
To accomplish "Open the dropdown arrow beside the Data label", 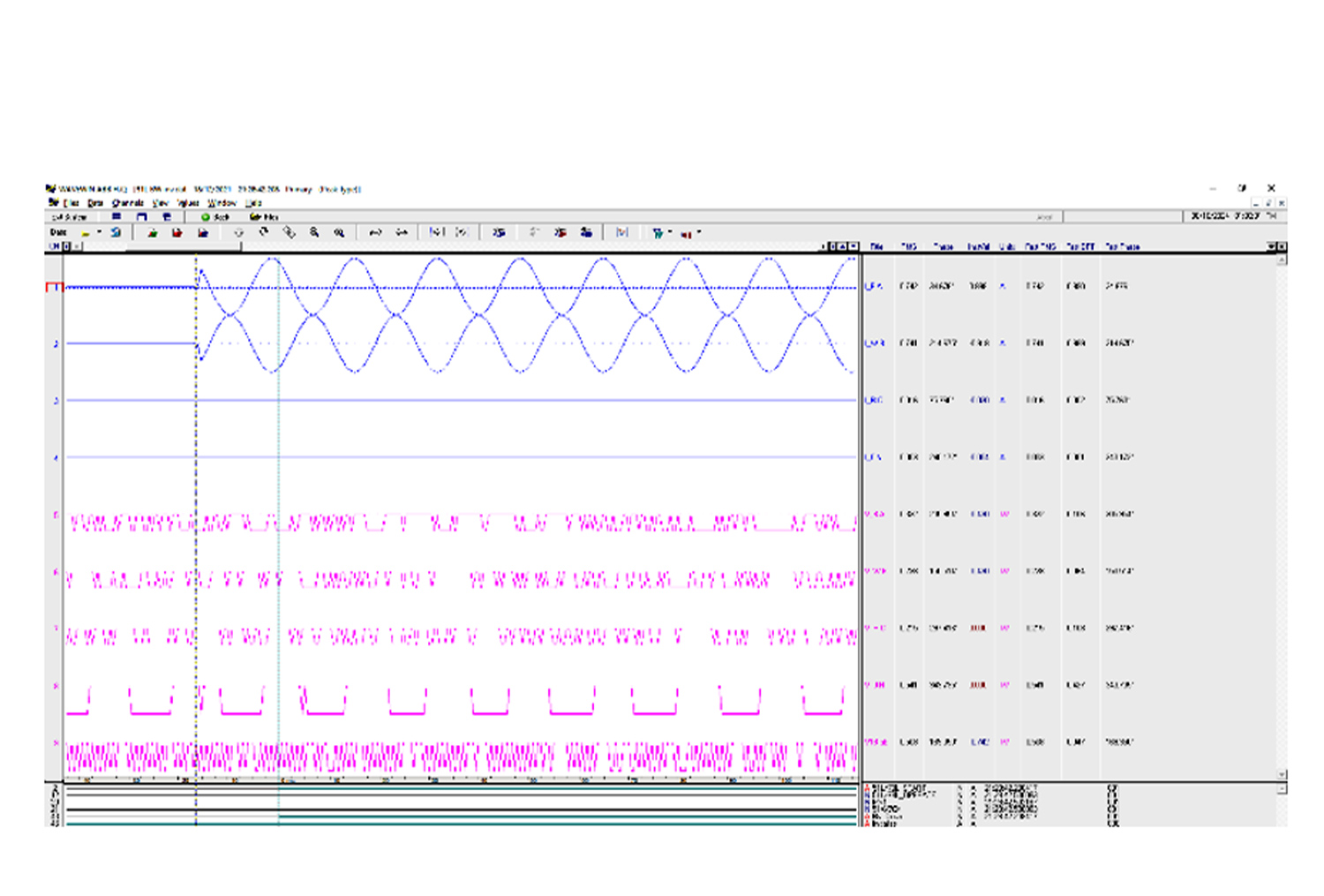I will pyautogui.click(x=99, y=232).
